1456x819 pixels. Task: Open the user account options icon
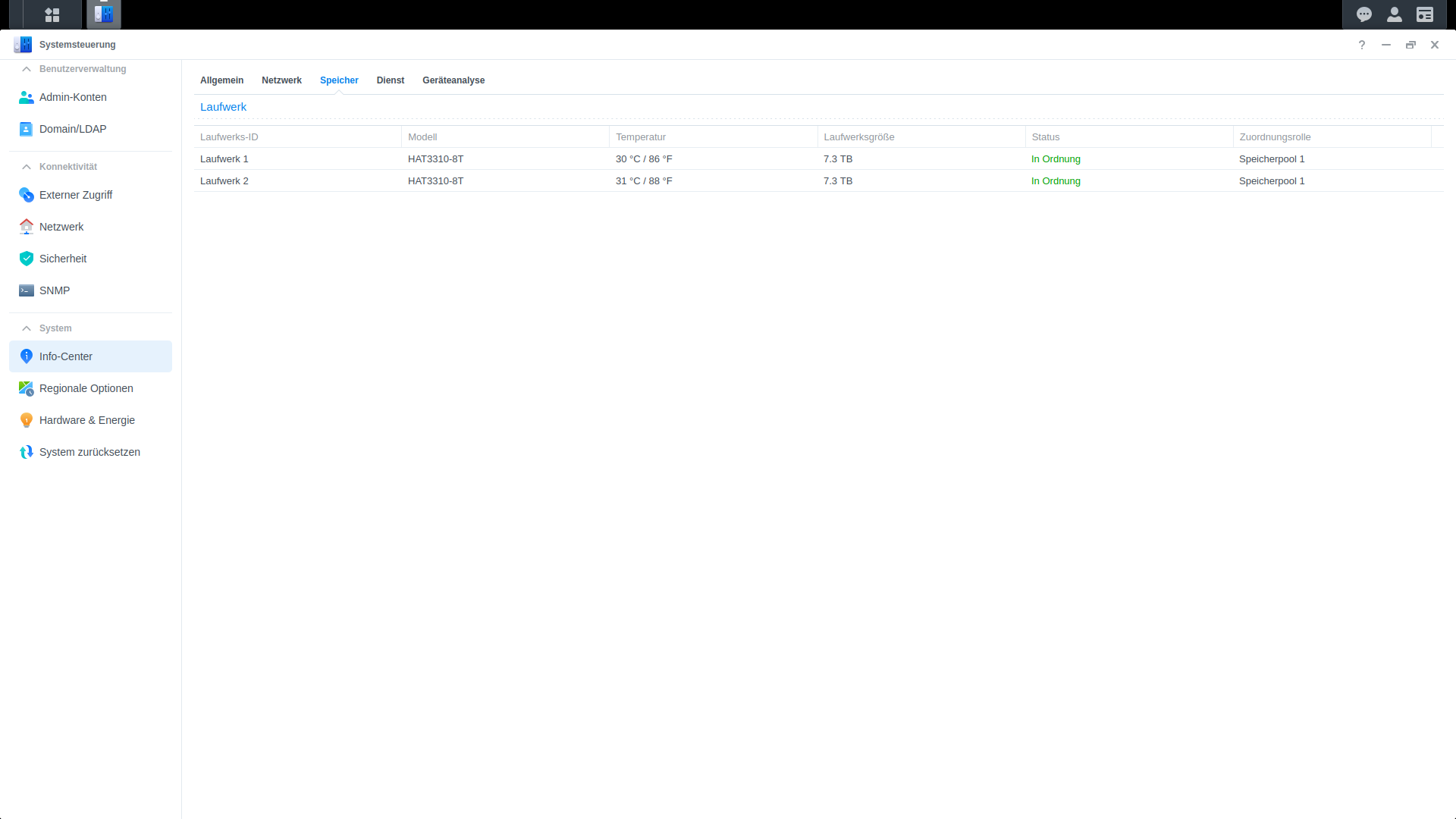point(1395,14)
